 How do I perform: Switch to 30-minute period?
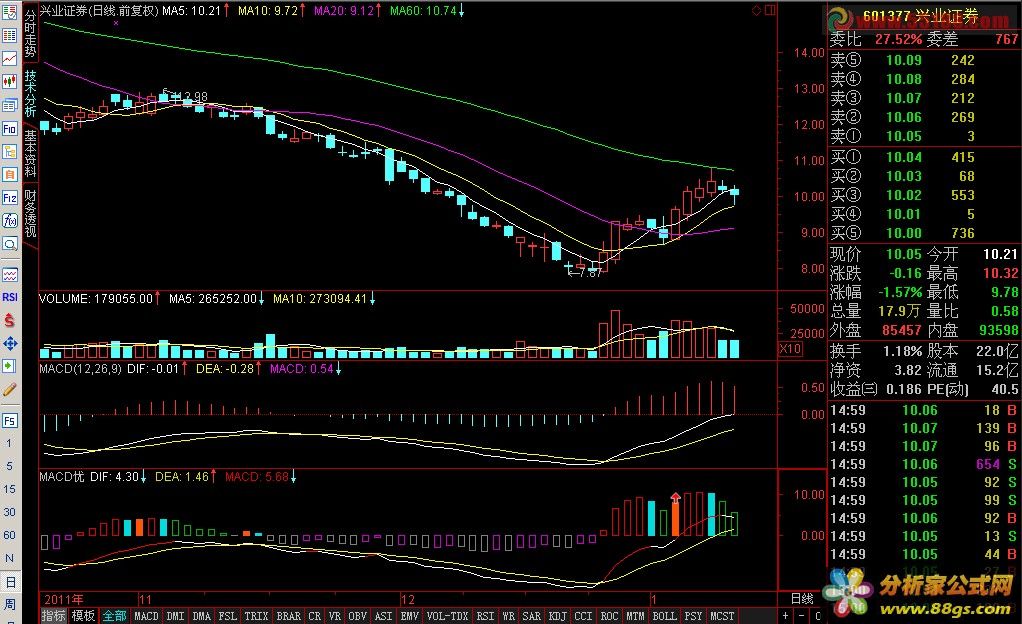(x=10, y=512)
